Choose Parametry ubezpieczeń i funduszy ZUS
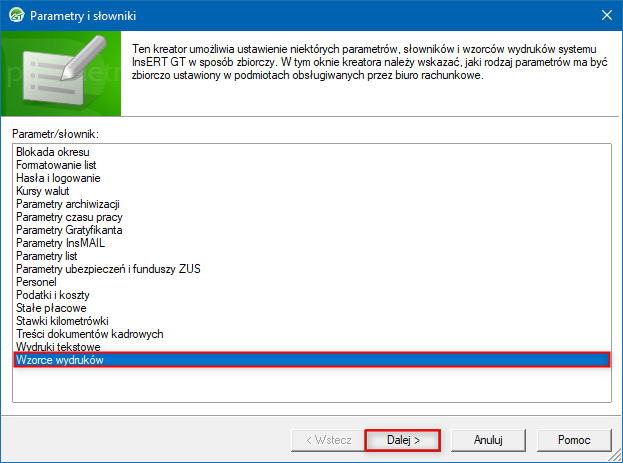This screenshot has height=463, width=623. (312, 269)
